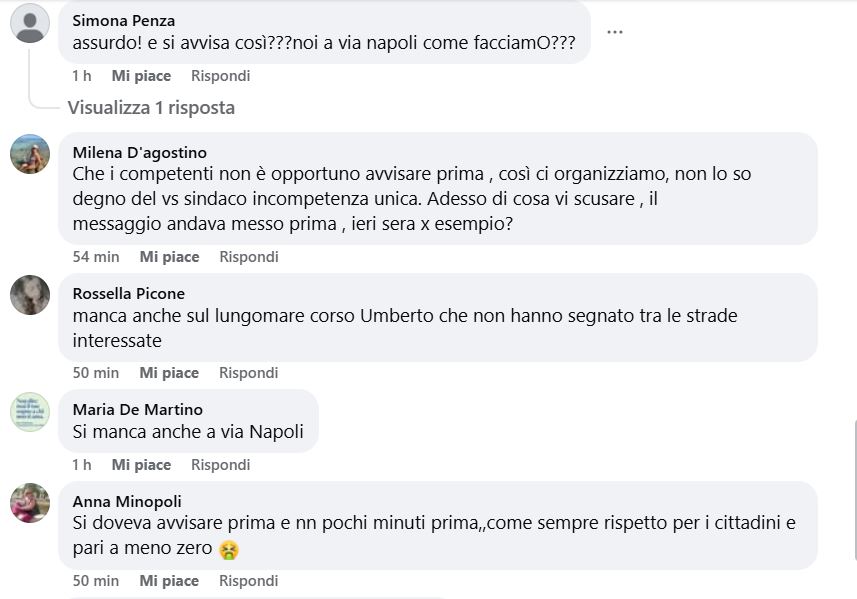Click Rispondi under Maria De Martino's comment

220,465
